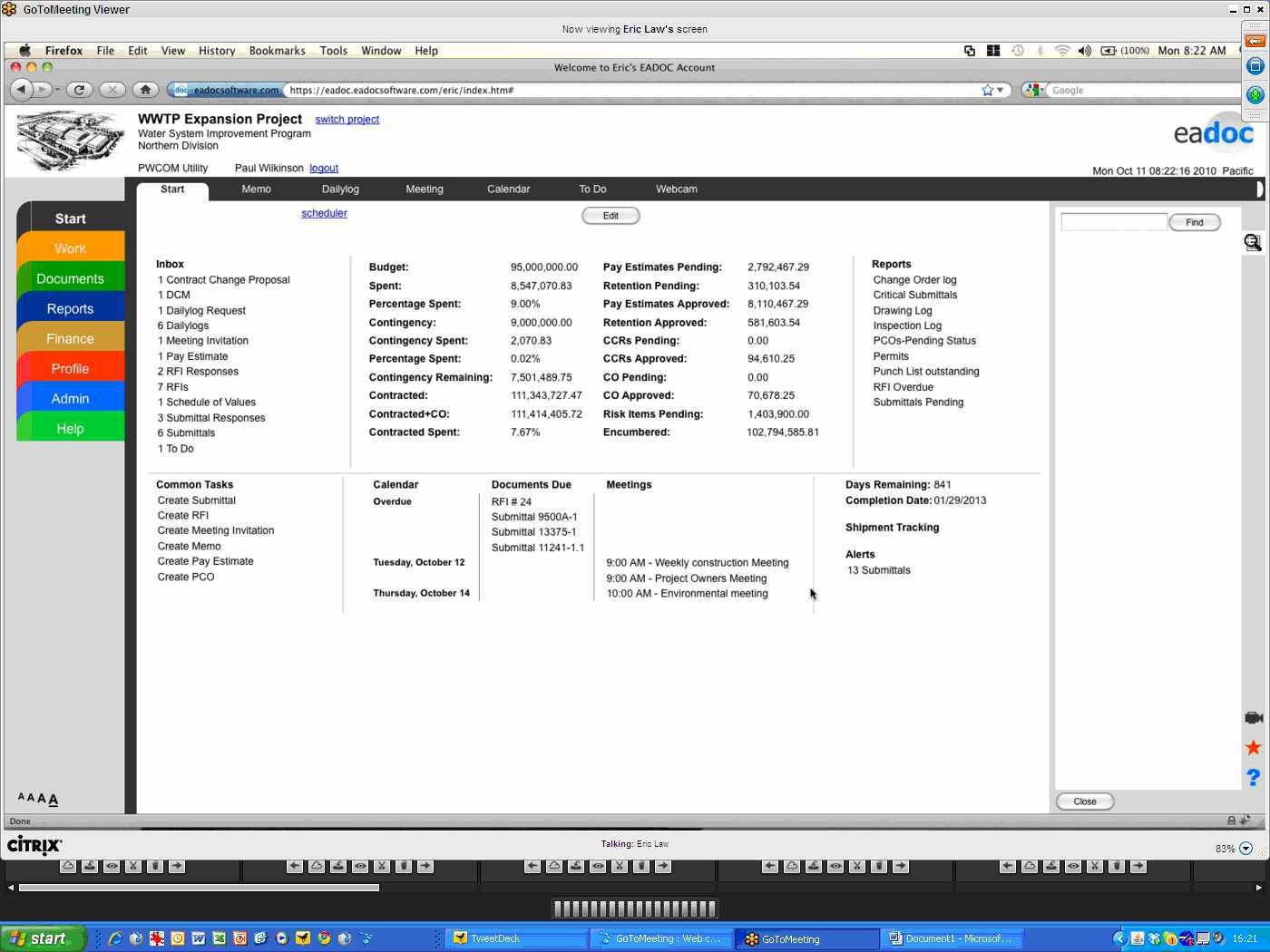Image resolution: width=1270 pixels, height=952 pixels.
Task: Click the Firefox home button
Action: tap(145, 90)
